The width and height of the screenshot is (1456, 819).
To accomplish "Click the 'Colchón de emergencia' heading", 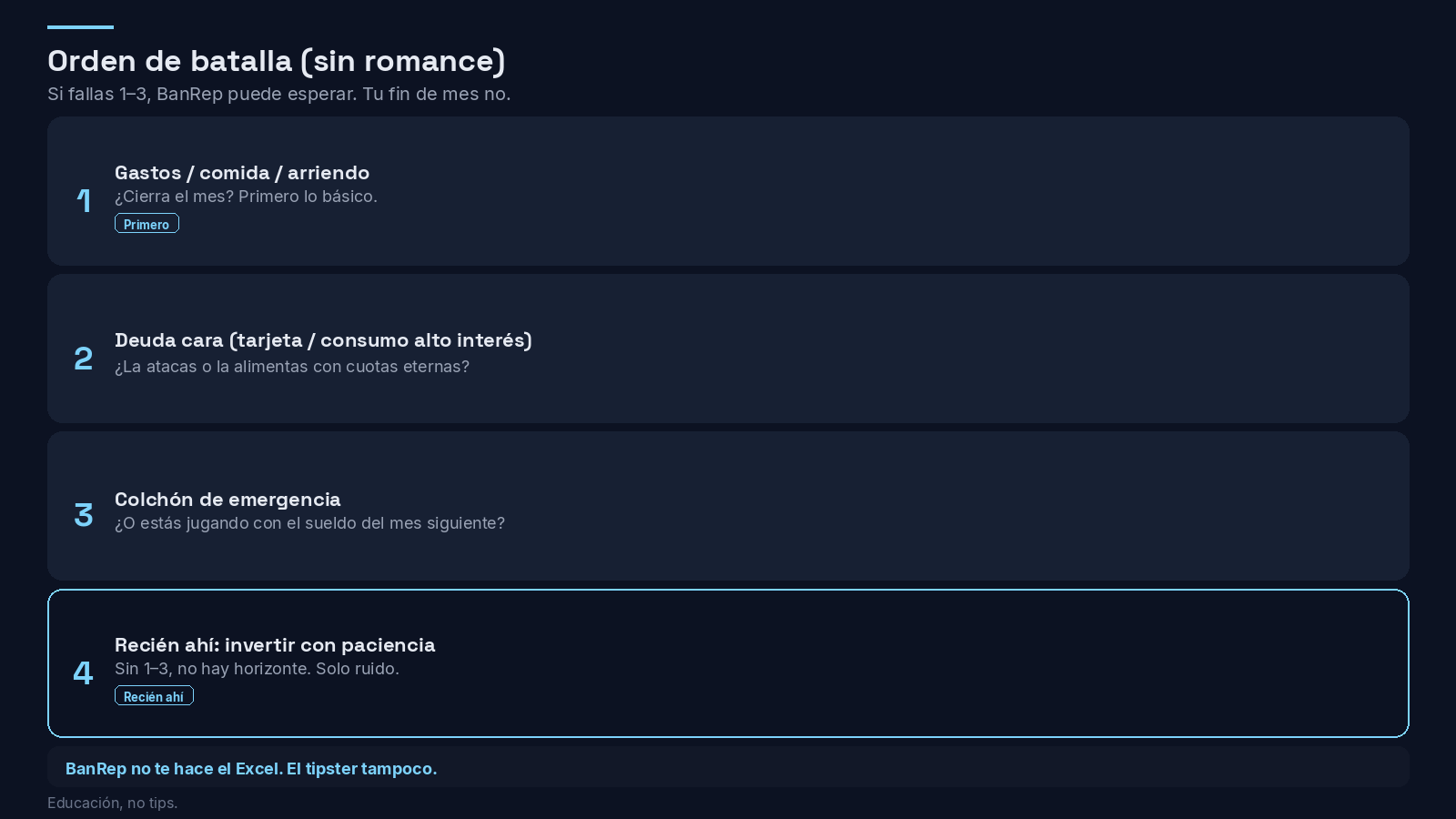I will 227,499.
